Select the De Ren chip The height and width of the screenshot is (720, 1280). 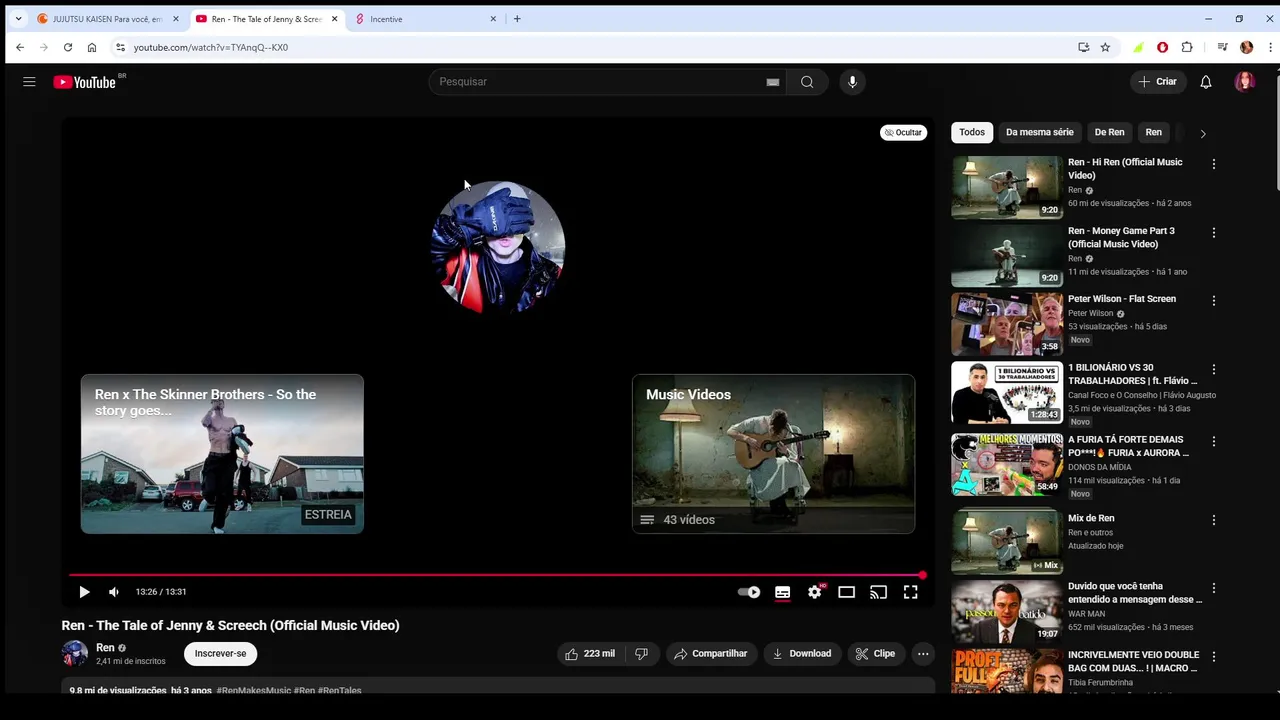[x=1109, y=132]
